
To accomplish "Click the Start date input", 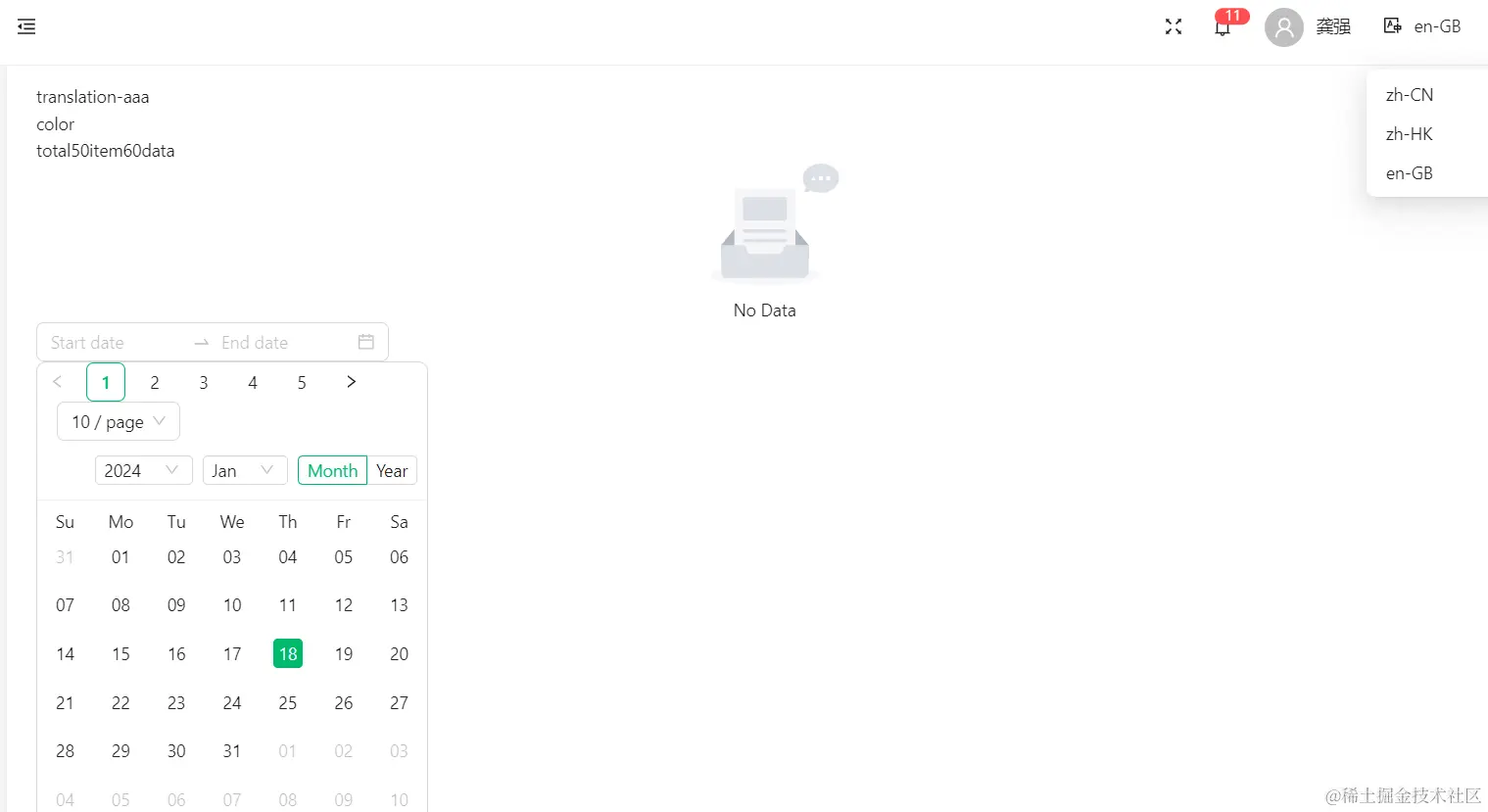I will pyautogui.click(x=116, y=343).
